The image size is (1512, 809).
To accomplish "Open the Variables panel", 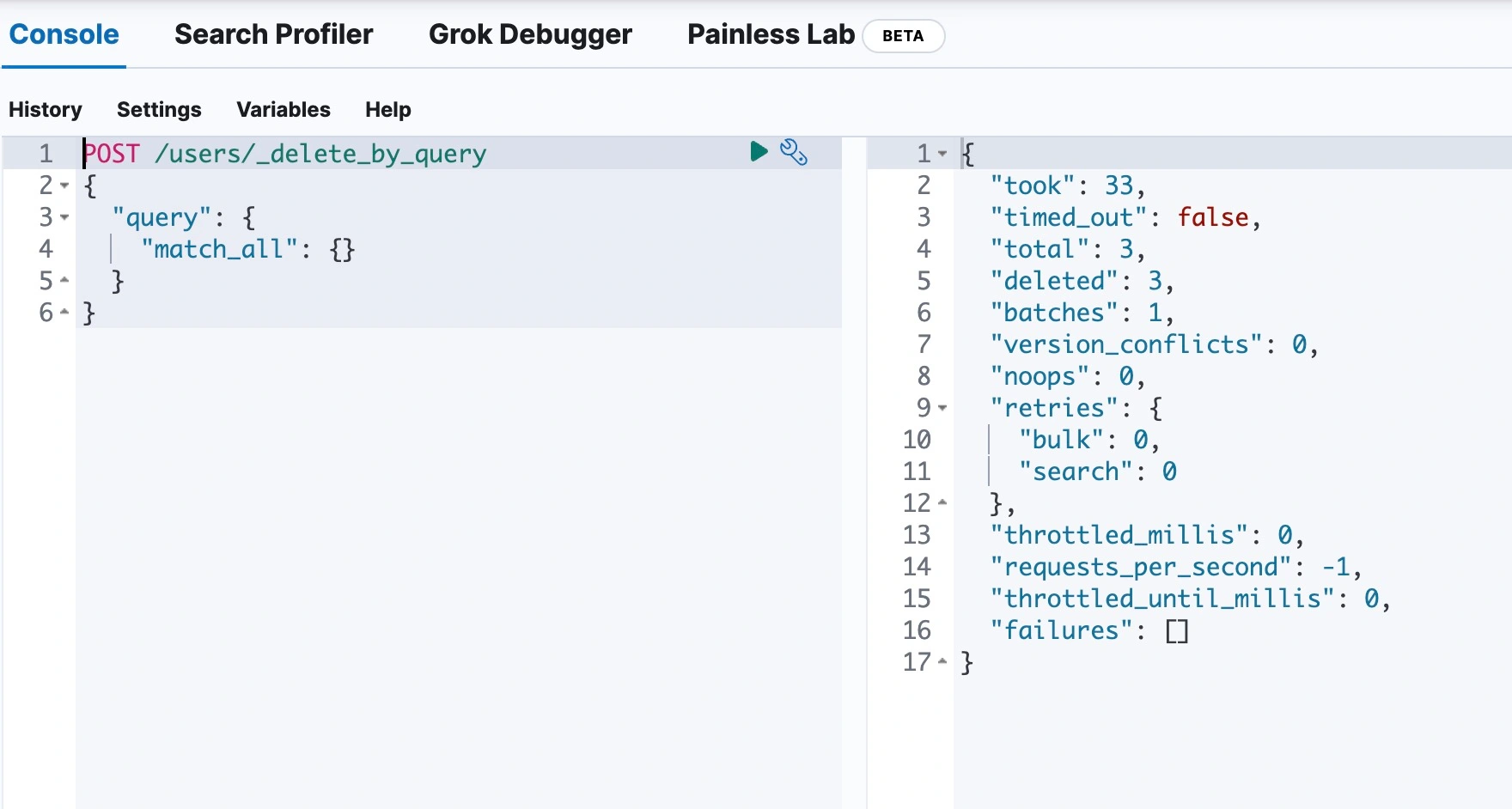I will click(x=283, y=110).
